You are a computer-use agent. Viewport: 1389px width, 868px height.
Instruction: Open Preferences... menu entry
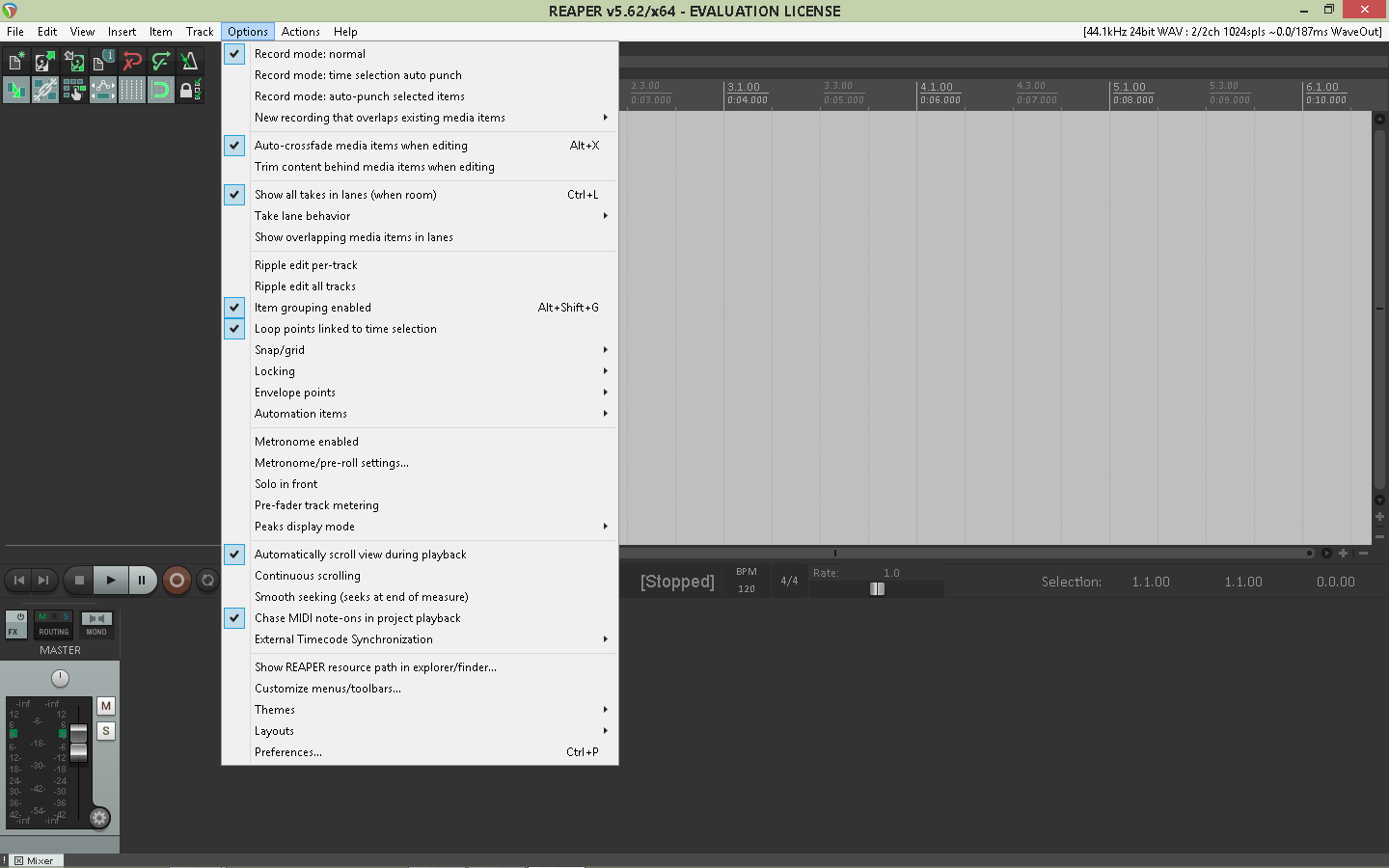420,752
